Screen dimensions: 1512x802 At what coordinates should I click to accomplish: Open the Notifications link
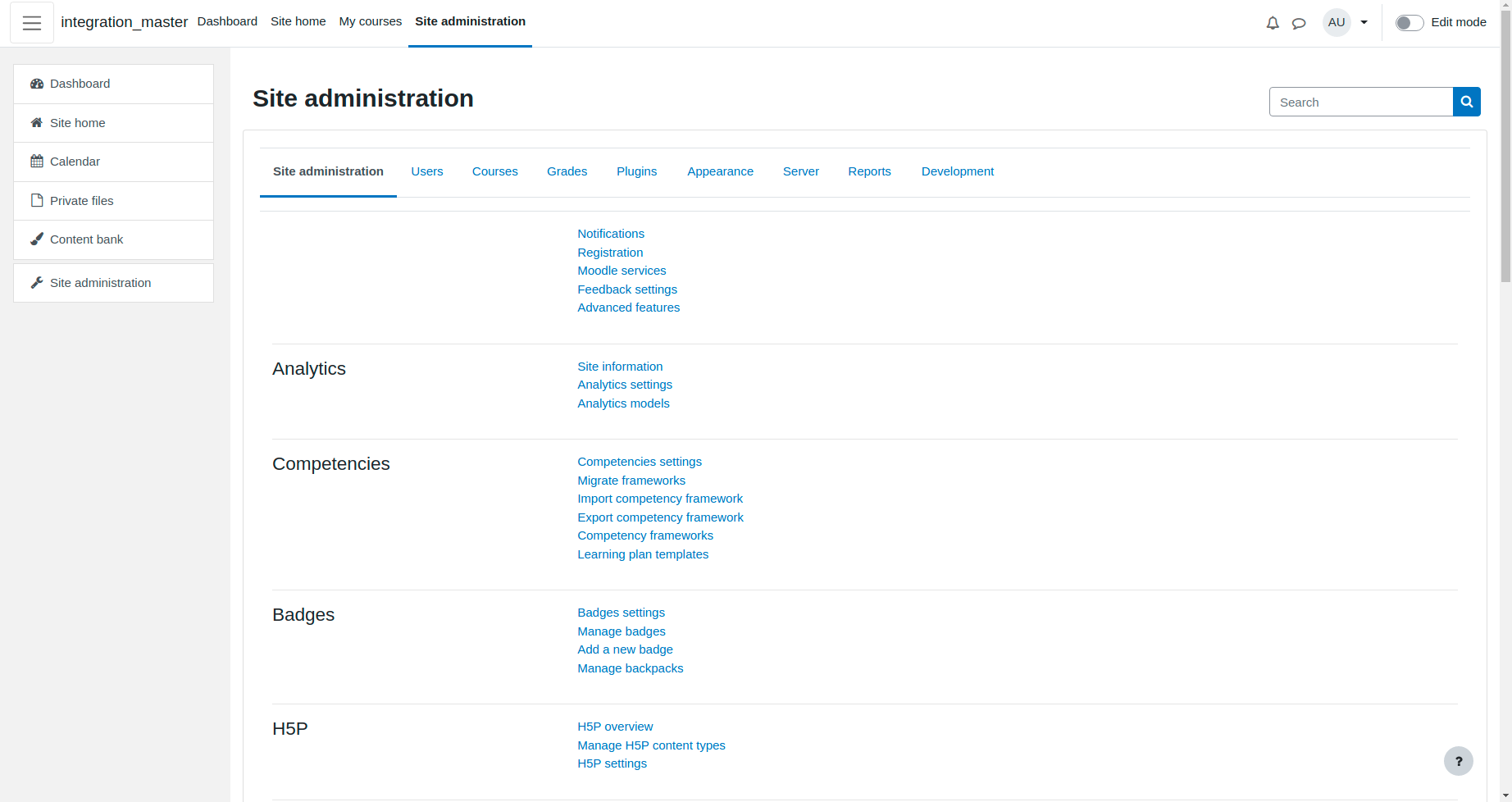coord(611,234)
